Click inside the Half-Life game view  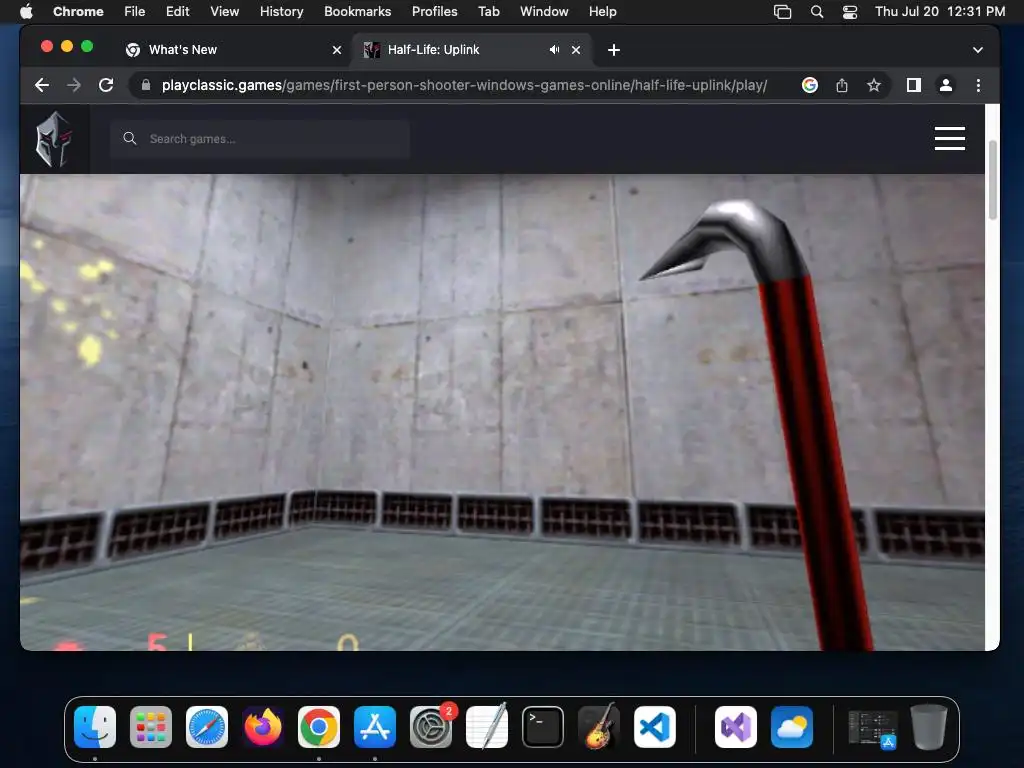[502, 411]
